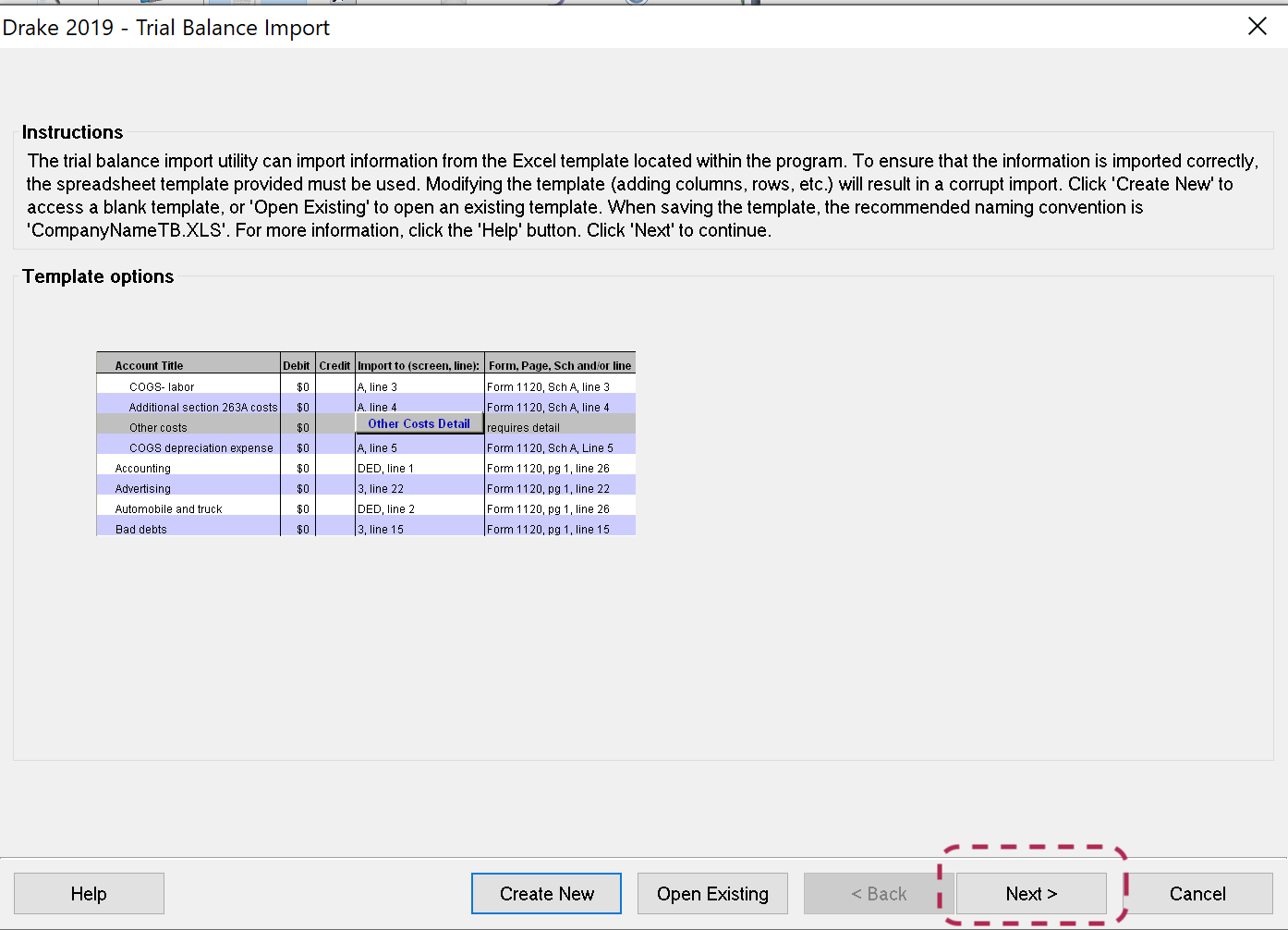Screen dimensions: 1288x930
Task: Select the 'Template options' heading text
Action: [x=98, y=276]
